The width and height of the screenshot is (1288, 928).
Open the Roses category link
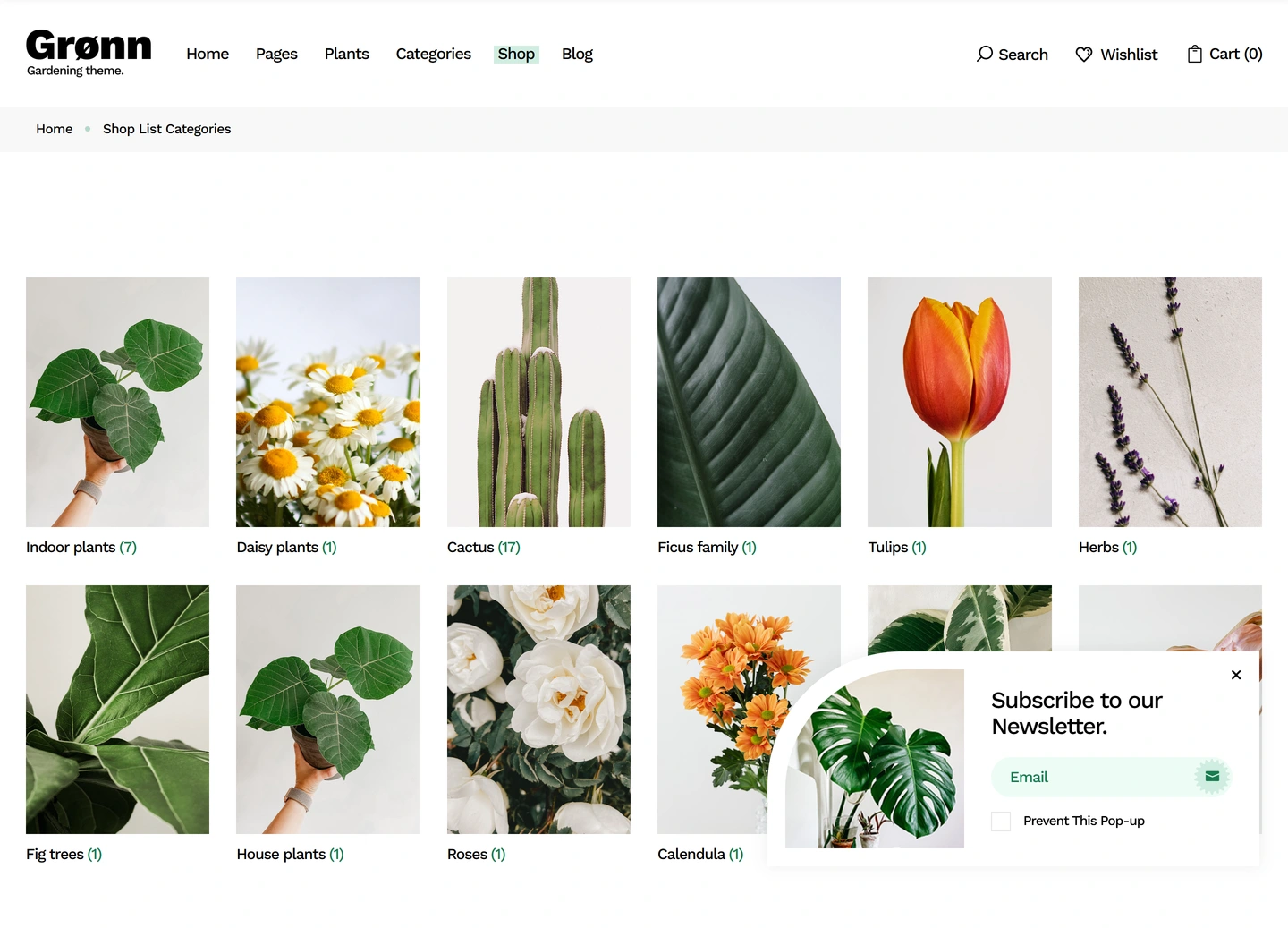pyautogui.click(x=476, y=854)
